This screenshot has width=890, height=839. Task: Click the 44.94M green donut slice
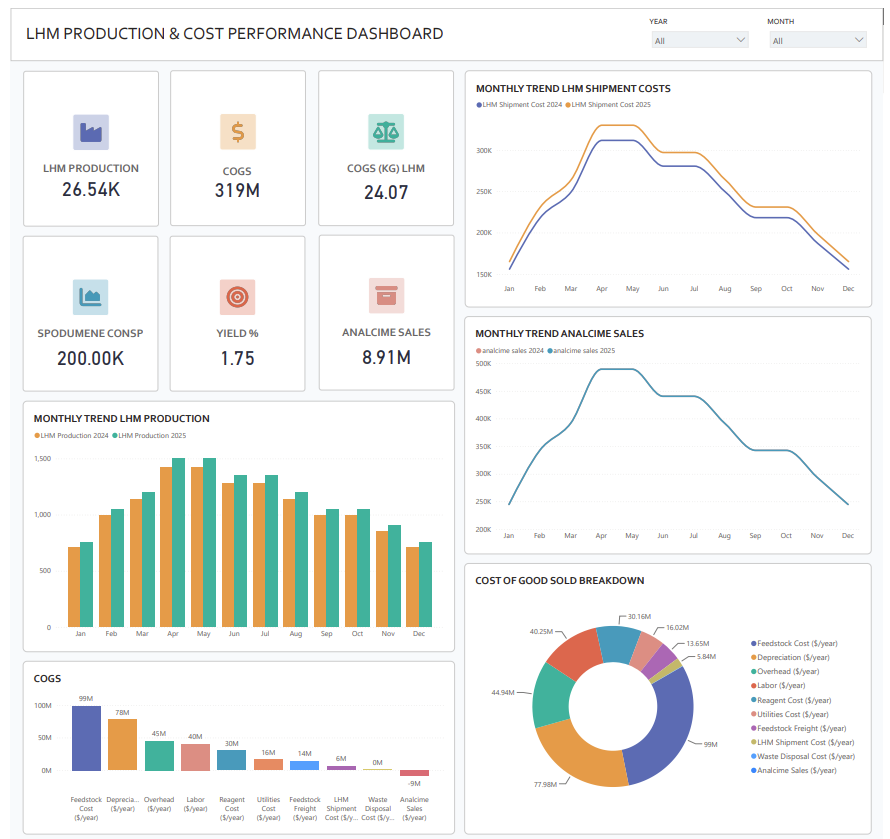pyautogui.click(x=551, y=695)
